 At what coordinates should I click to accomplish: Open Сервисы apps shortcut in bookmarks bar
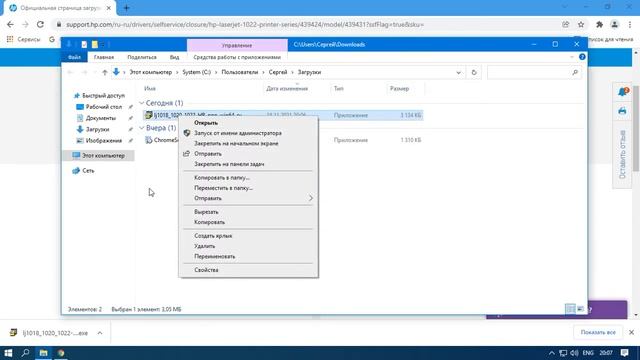tap(23, 39)
